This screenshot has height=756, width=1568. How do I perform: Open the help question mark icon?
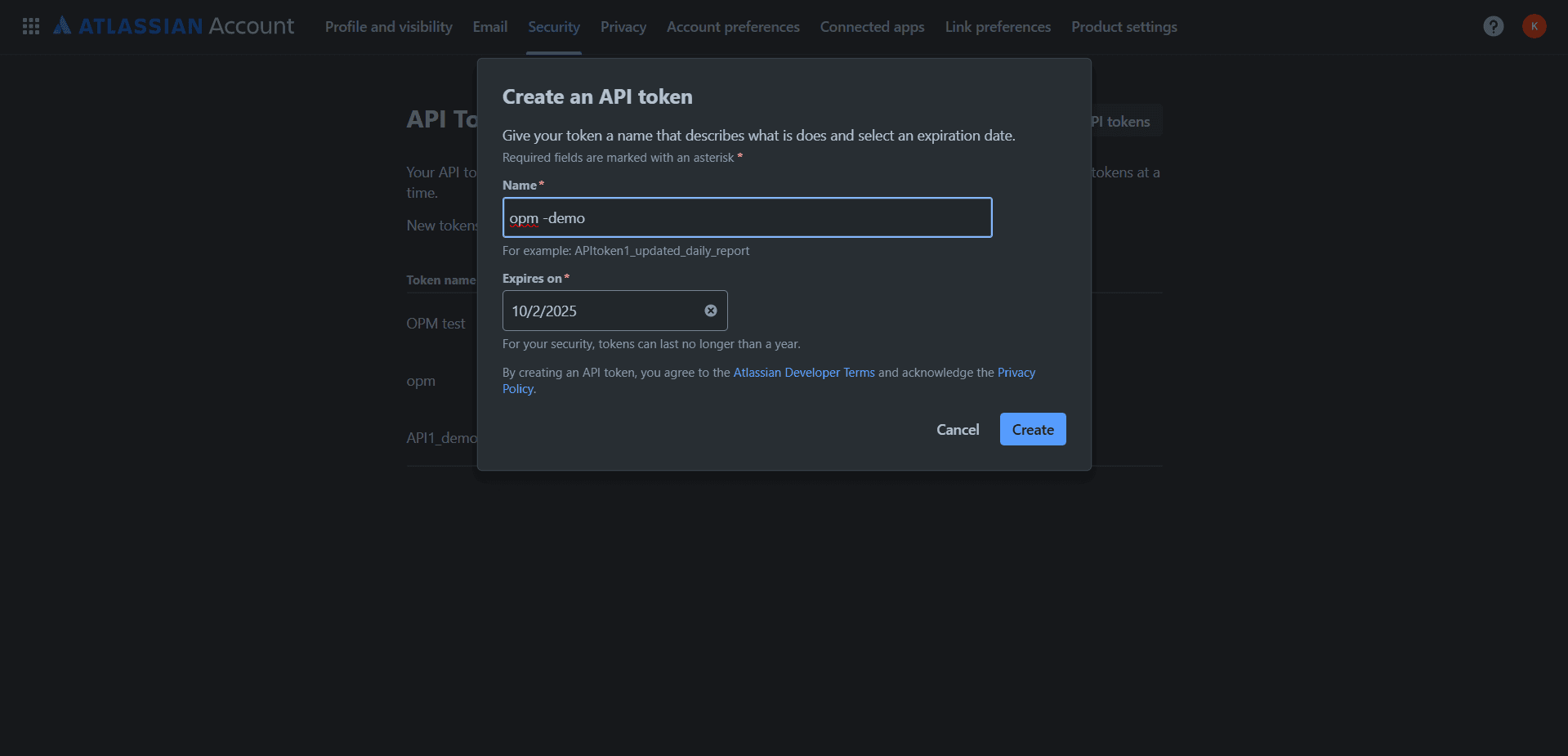click(x=1493, y=26)
